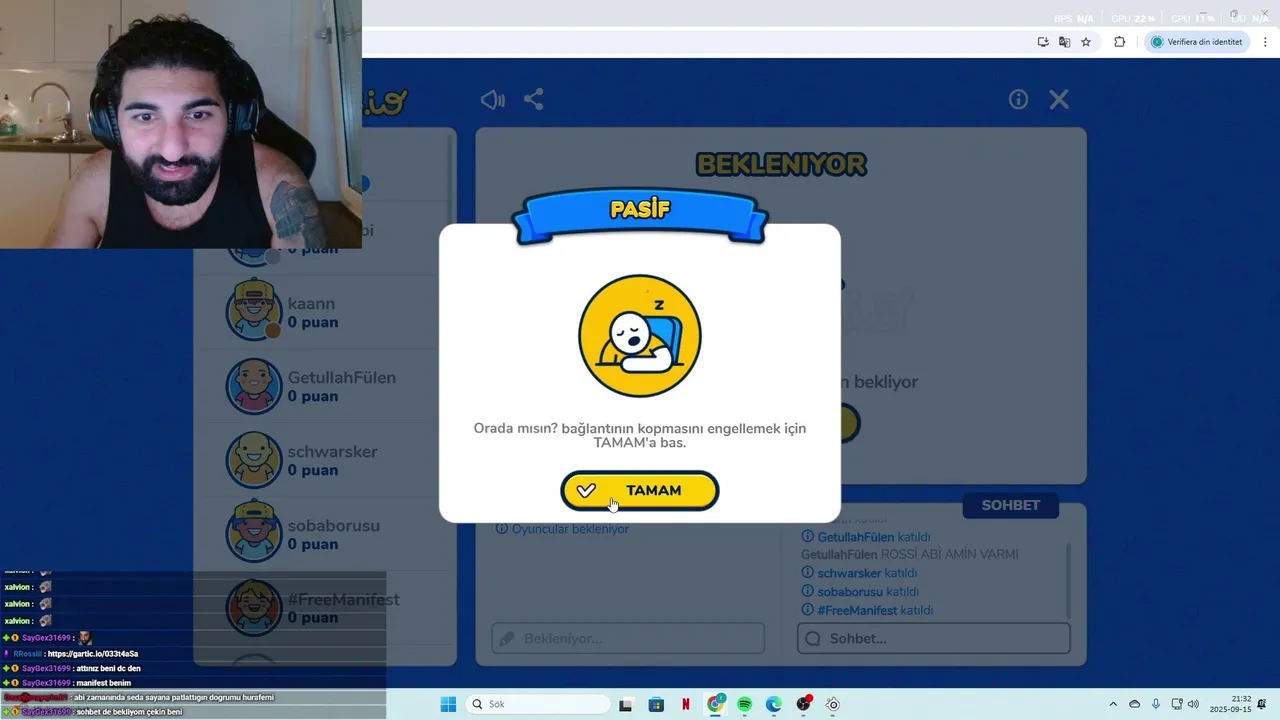Focus the Bekleniyor answer input field
This screenshot has width=1280, height=720.
coord(628,638)
